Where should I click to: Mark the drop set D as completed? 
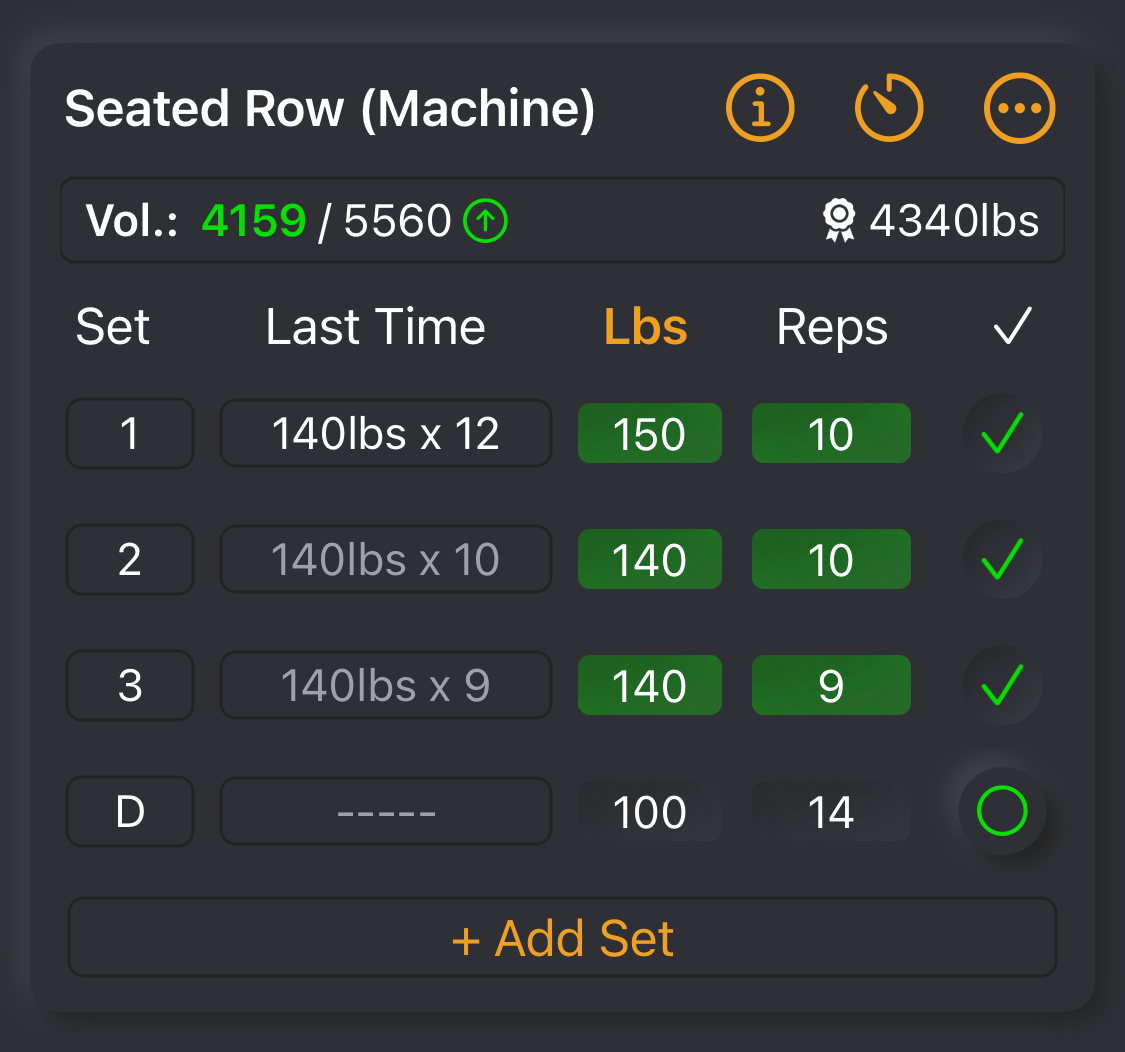tap(1002, 811)
